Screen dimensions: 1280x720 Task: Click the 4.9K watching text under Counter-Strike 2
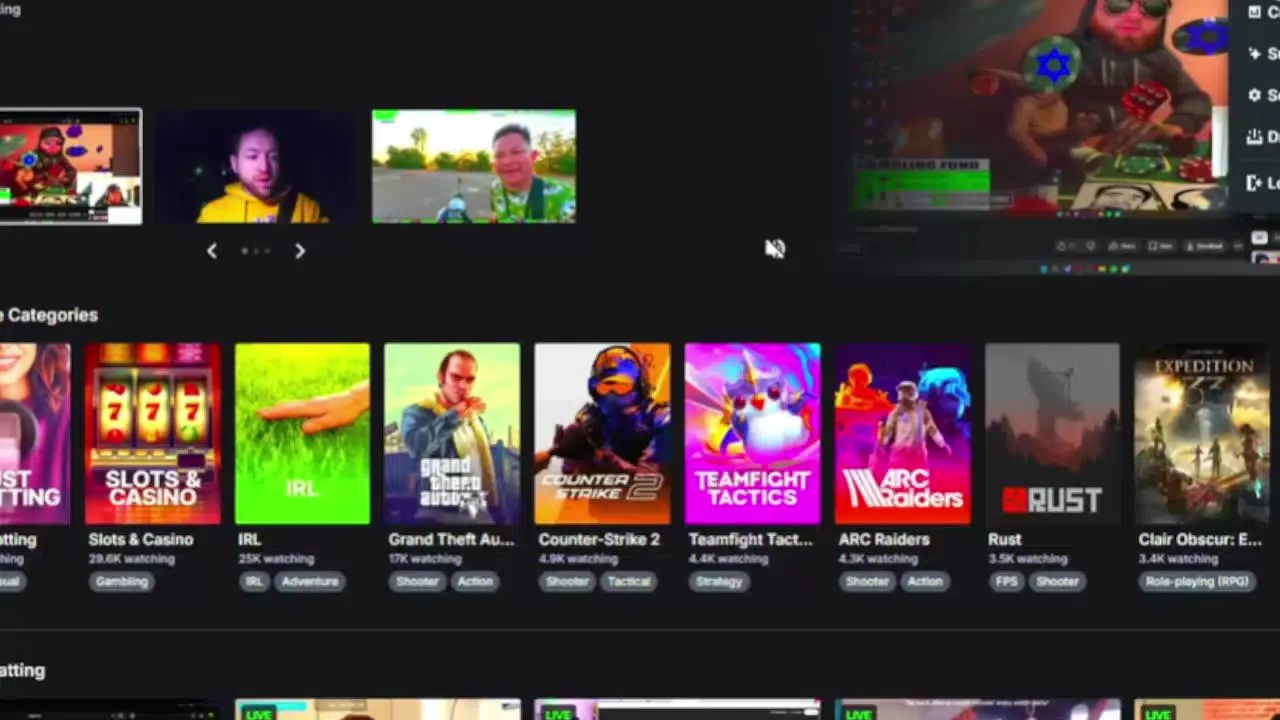coord(578,559)
